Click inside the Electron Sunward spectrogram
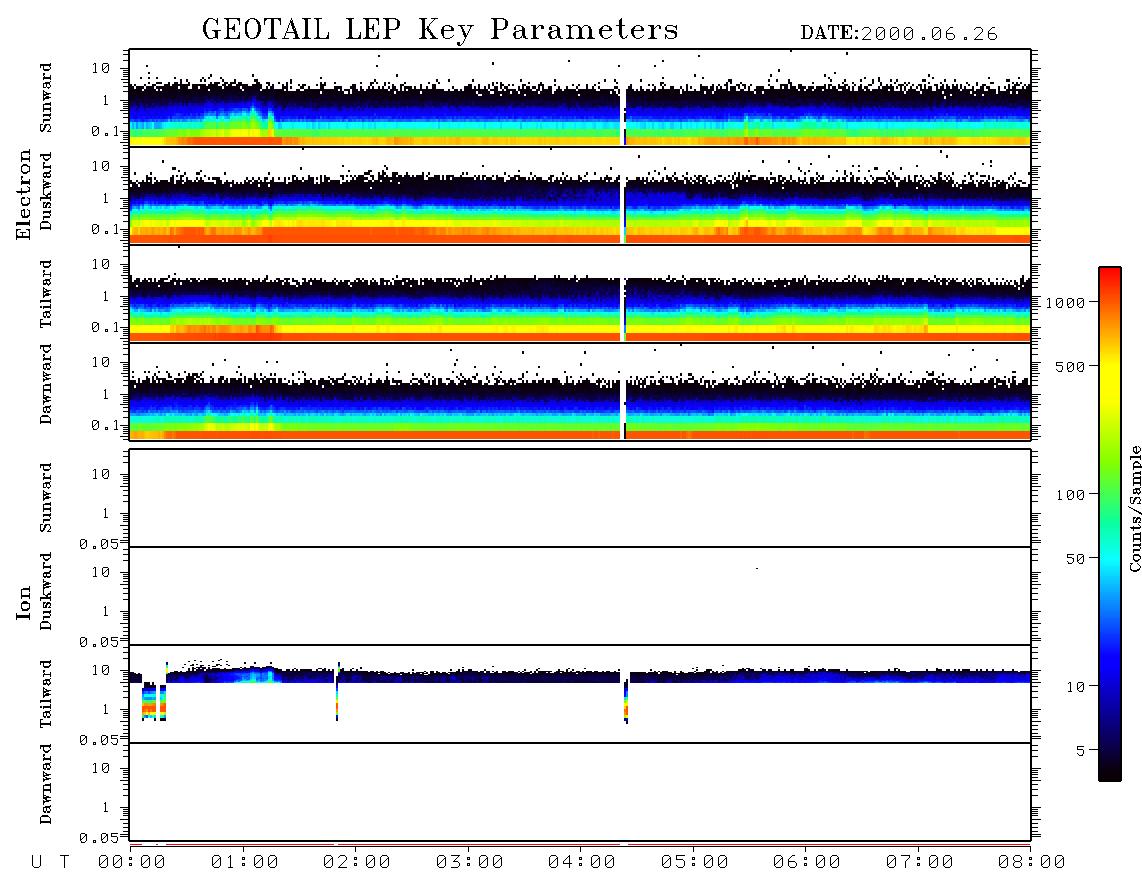Image resolution: width=1142 pixels, height=880 pixels. coord(580,98)
